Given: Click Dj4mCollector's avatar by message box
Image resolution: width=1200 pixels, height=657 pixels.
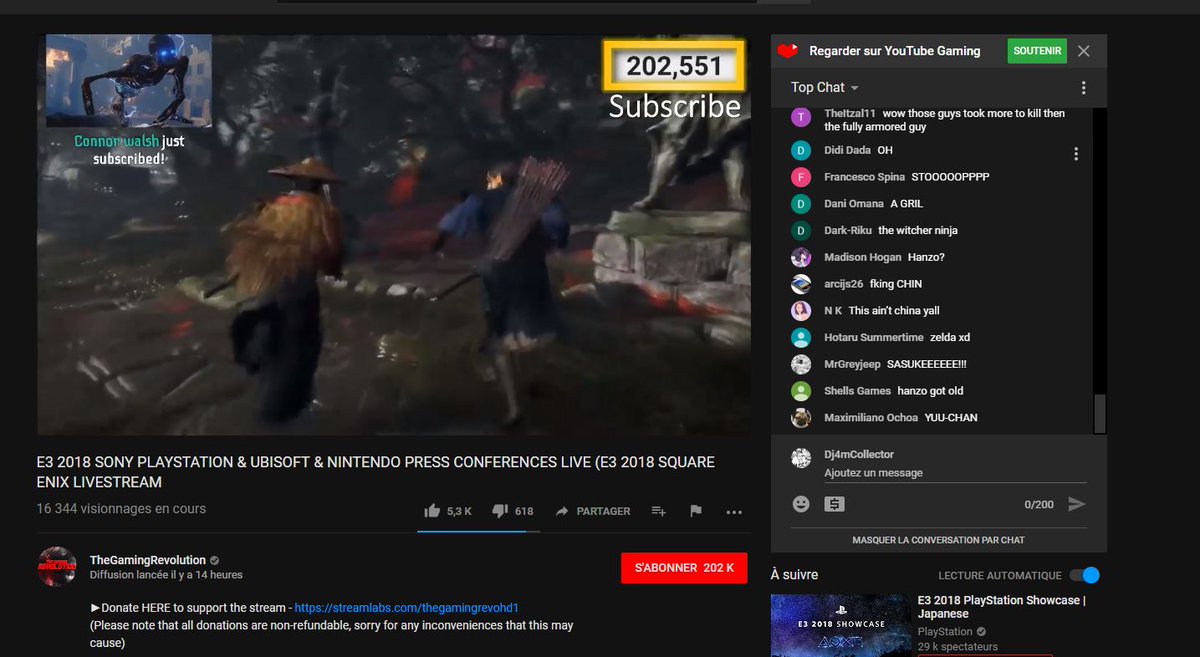Looking at the screenshot, I should click(x=801, y=458).
